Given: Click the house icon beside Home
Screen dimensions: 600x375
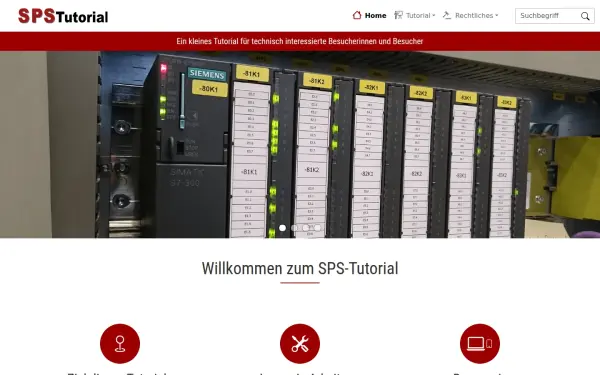Looking at the screenshot, I should [357, 15].
